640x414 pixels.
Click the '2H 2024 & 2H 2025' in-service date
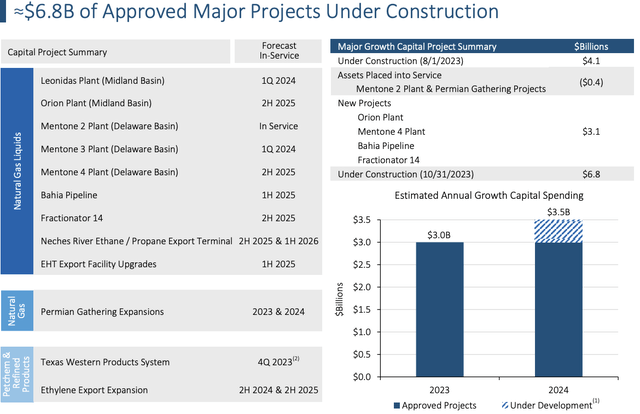coord(278,390)
